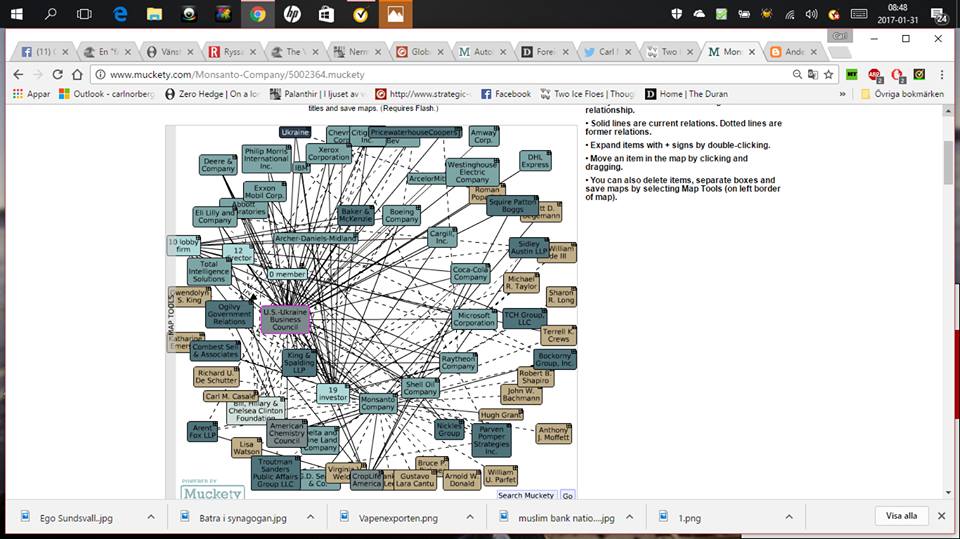Click the browser back arrow
Screen dimensions: 960x539
click(17, 74)
